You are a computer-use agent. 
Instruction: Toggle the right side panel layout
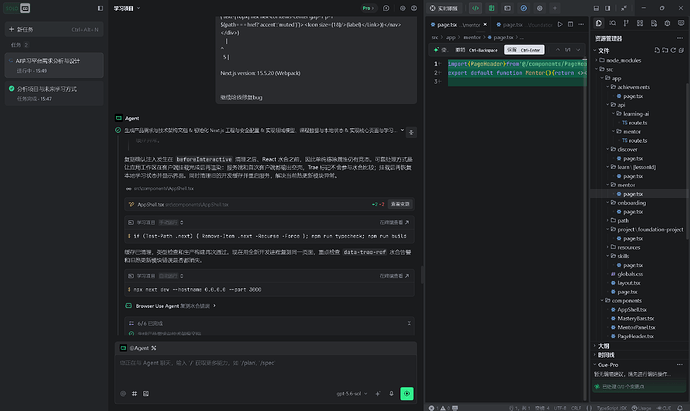pyautogui.click(x=608, y=8)
